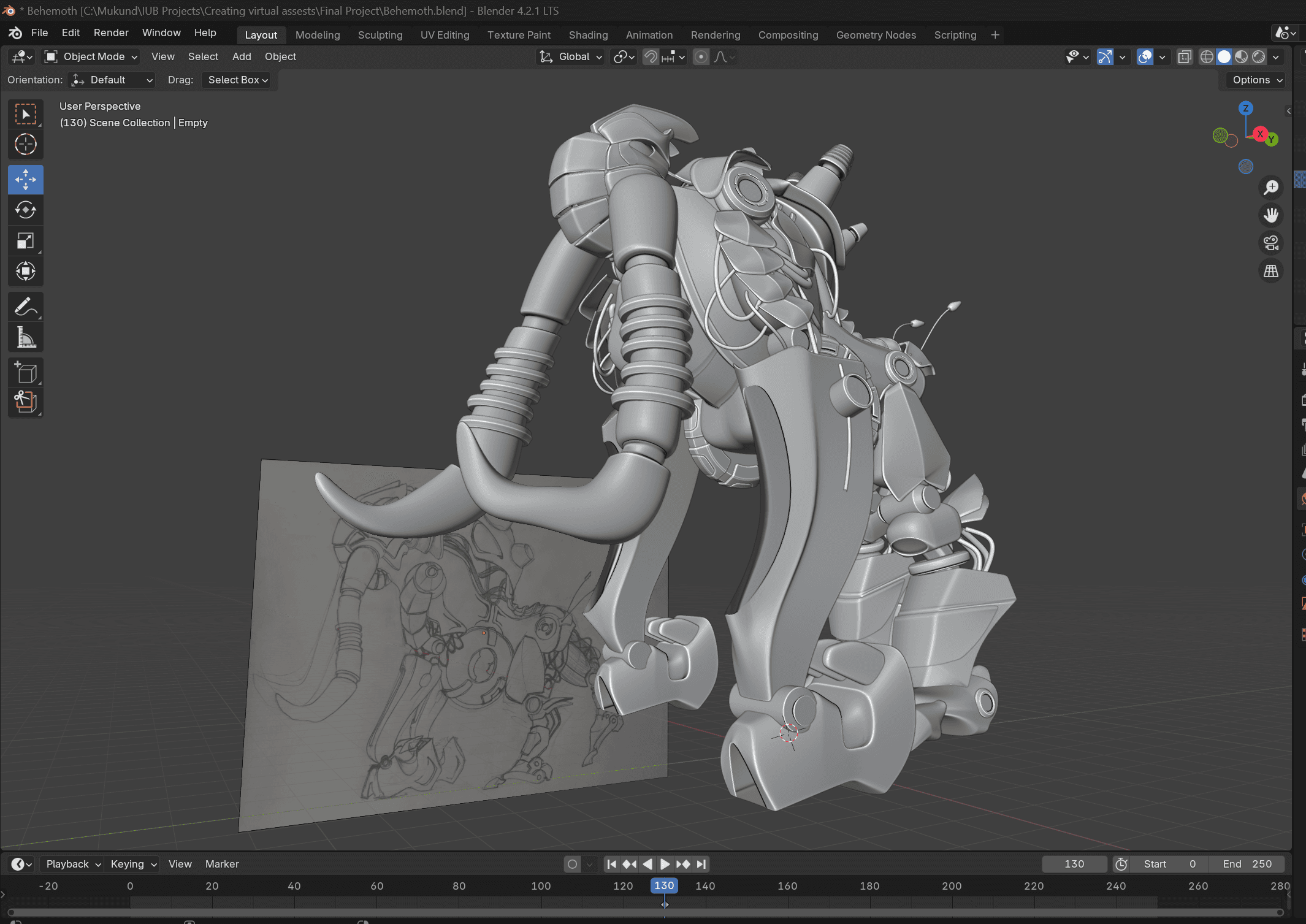Select the Measure tool
Image resolution: width=1306 pixels, height=924 pixels.
25,337
